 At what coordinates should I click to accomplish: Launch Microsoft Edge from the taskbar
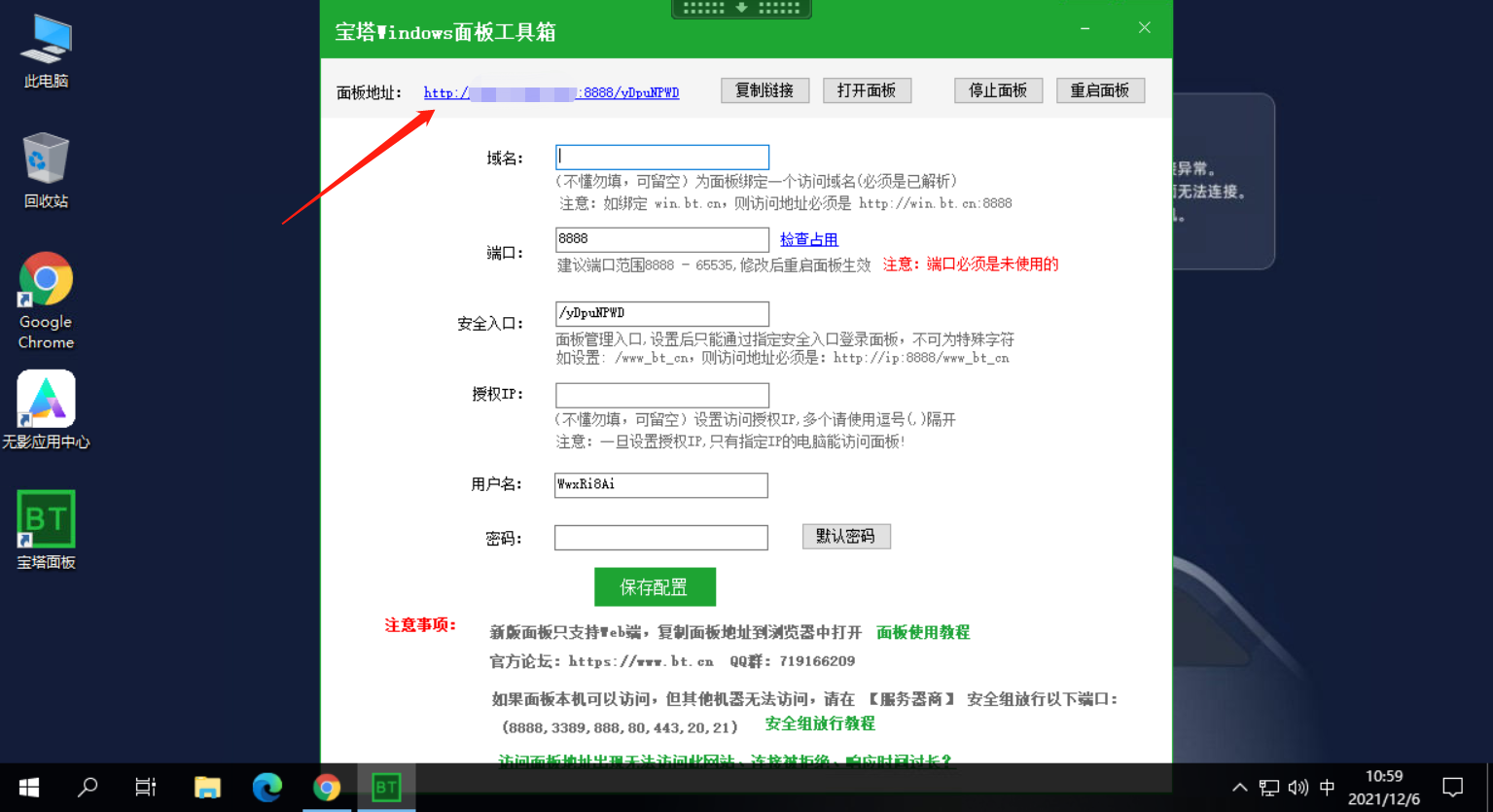(267, 788)
